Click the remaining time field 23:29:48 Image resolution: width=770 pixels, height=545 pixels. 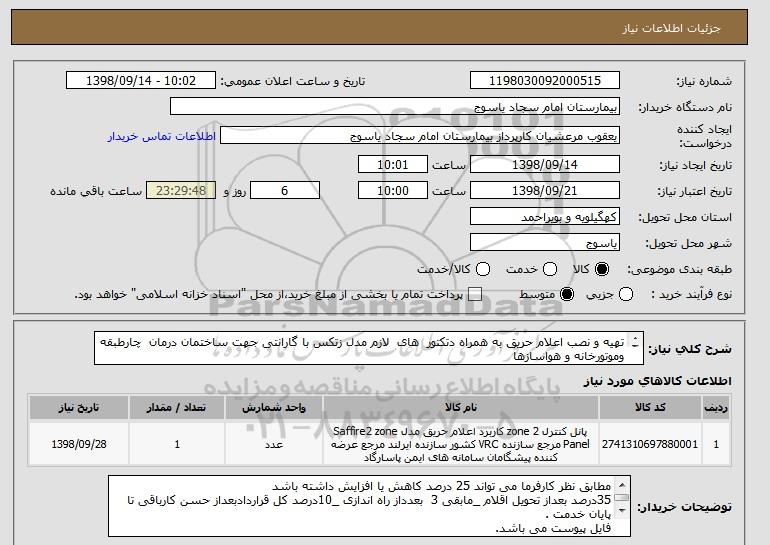point(181,191)
